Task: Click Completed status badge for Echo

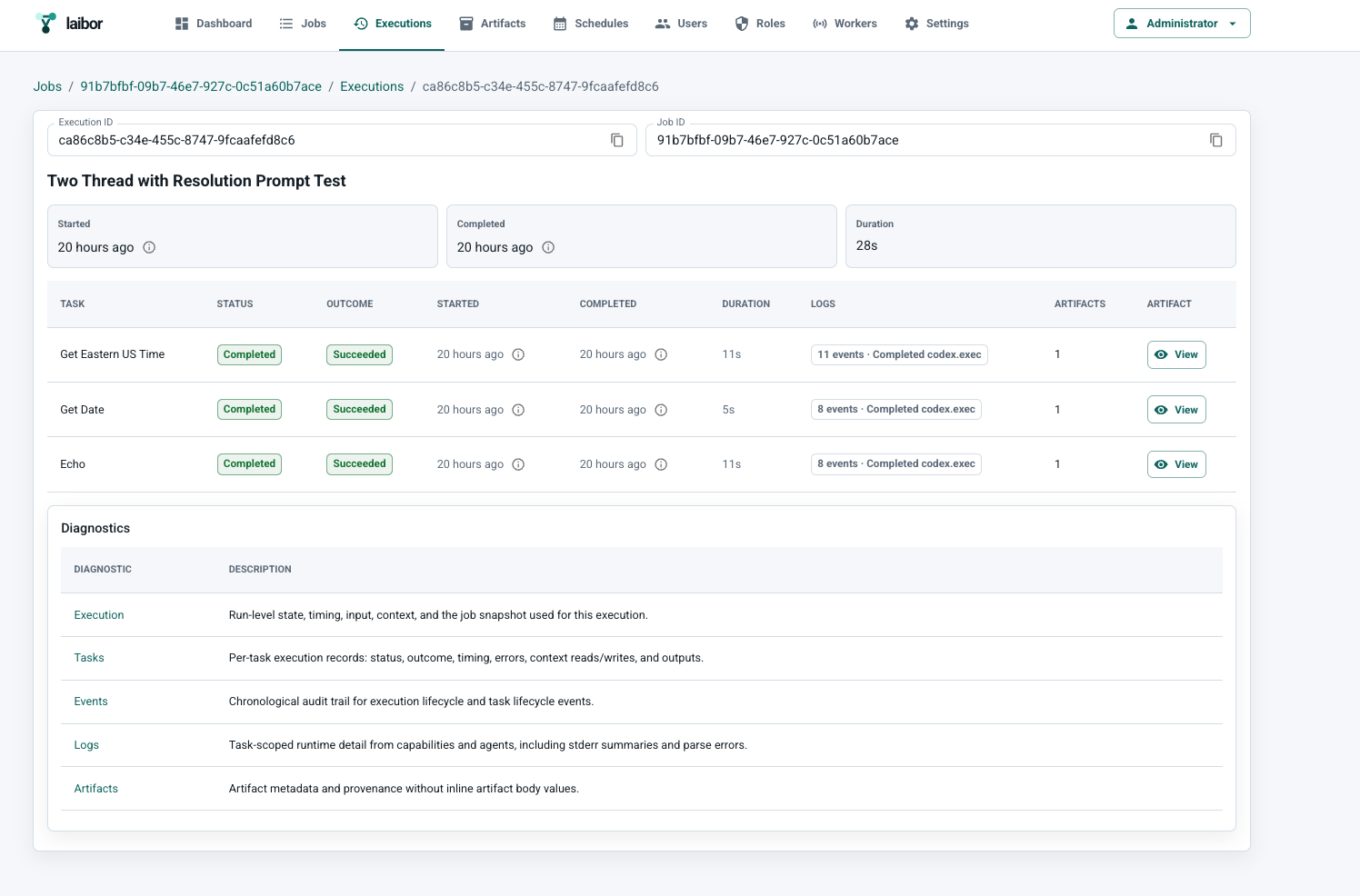Action: (x=249, y=463)
